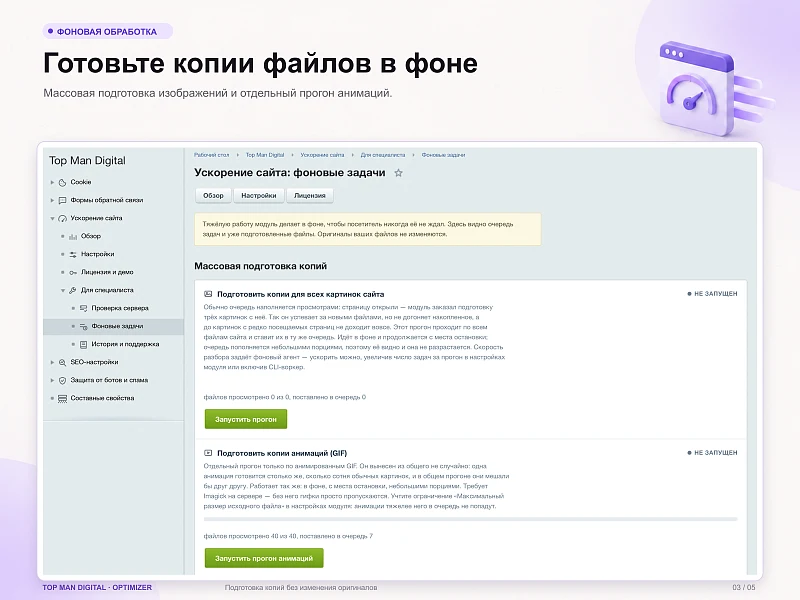The width and height of the screenshot is (800, 600).
Task: Click Top Man Digital sidebar title
Action: click(x=87, y=161)
